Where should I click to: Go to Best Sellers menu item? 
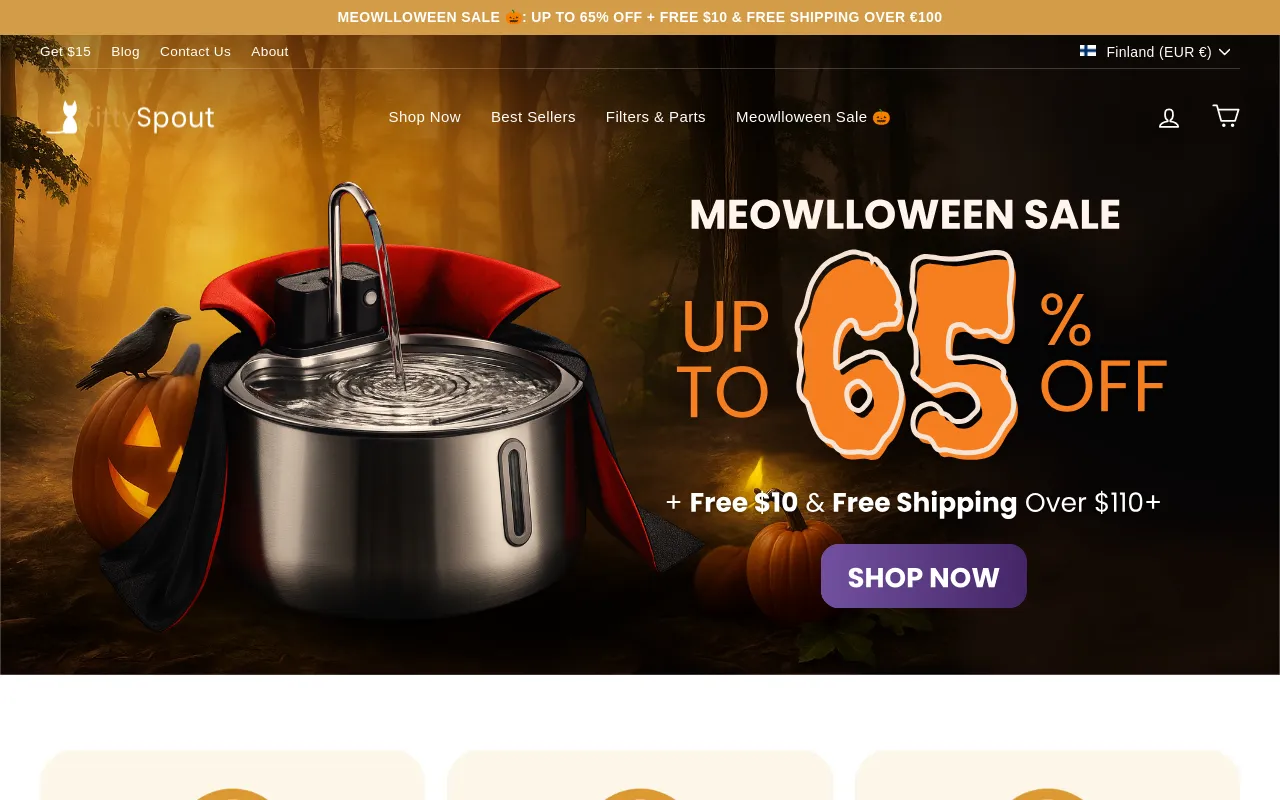pos(533,117)
